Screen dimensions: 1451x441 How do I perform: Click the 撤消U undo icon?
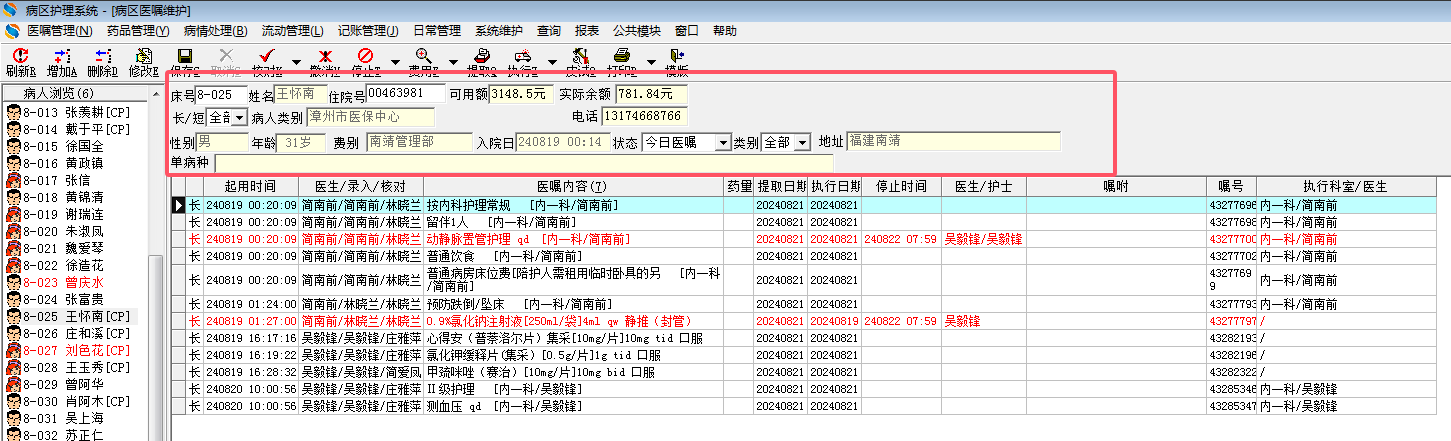point(324,56)
